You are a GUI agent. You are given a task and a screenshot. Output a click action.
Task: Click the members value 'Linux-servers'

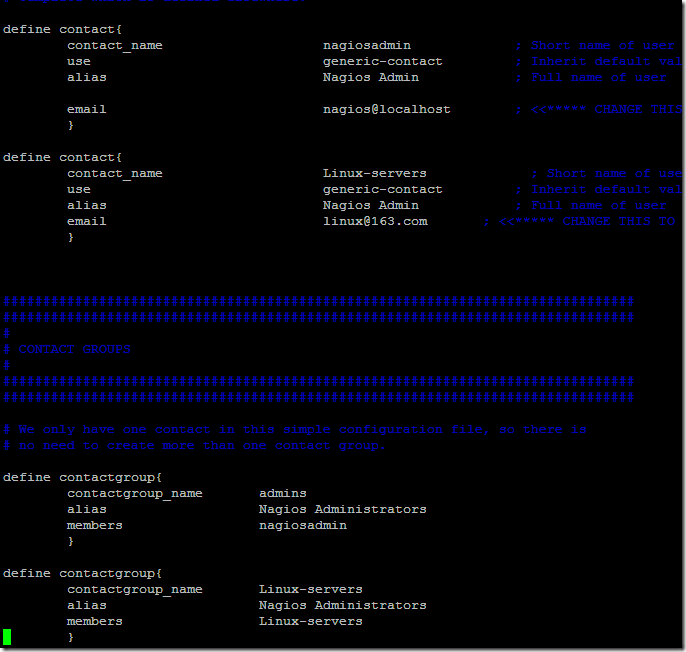pyautogui.click(x=311, y=621)
